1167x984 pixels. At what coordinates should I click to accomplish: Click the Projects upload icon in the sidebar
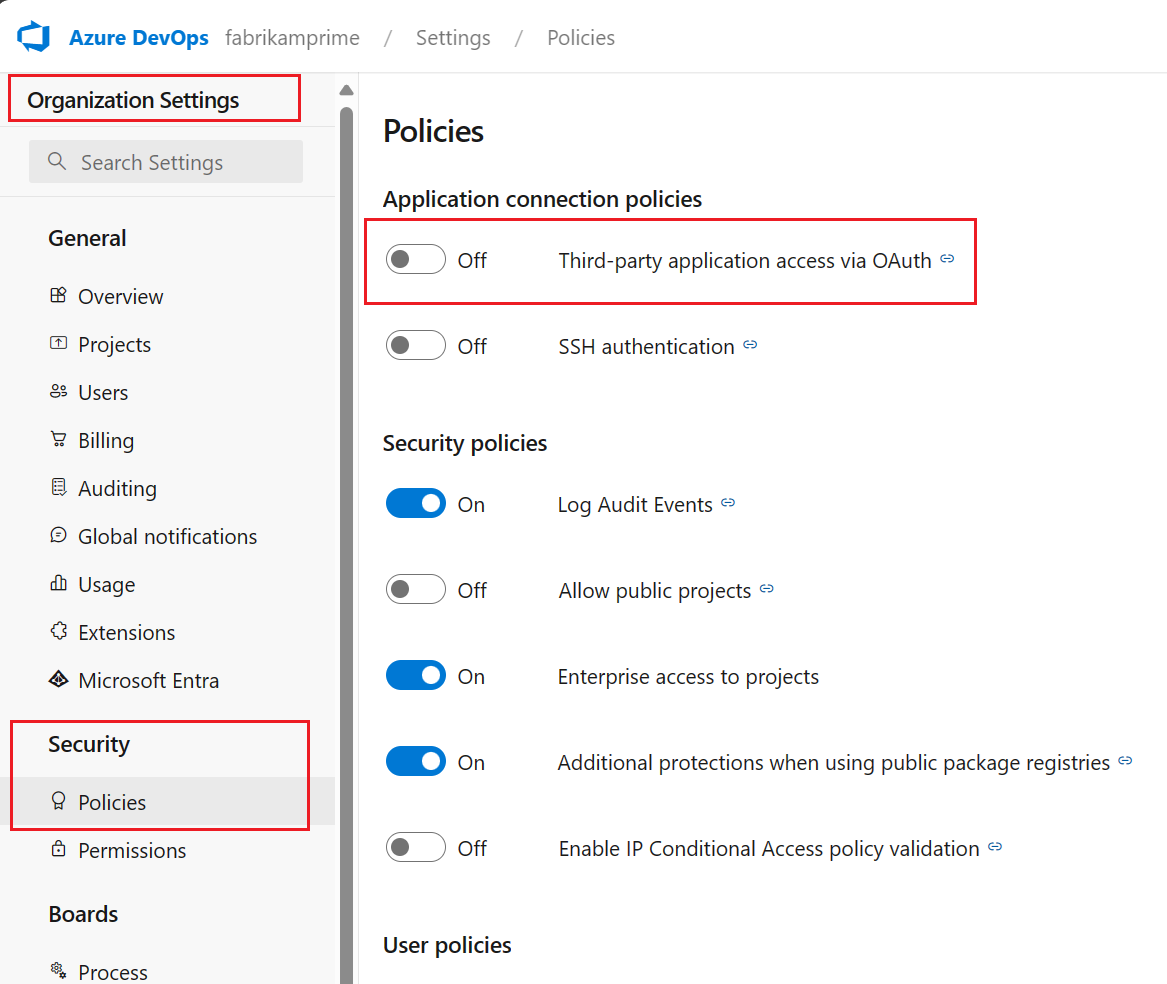pyautogui.click(x=58, y=343)
